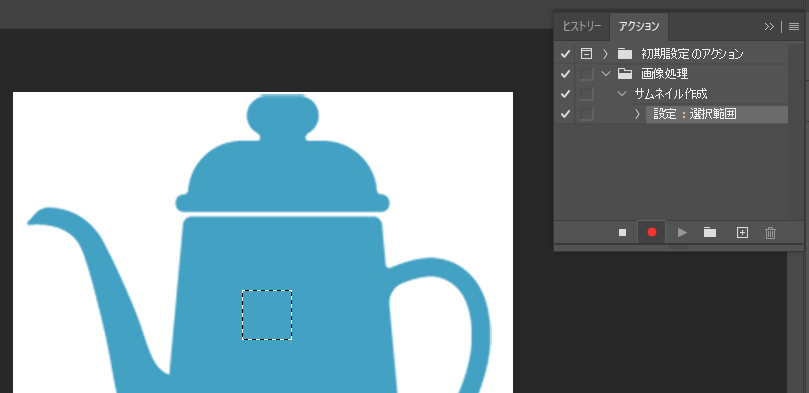Click the panel resize grip below buttons
The width and height of the screenshot is (809, 393).
[x=678, y=248]
